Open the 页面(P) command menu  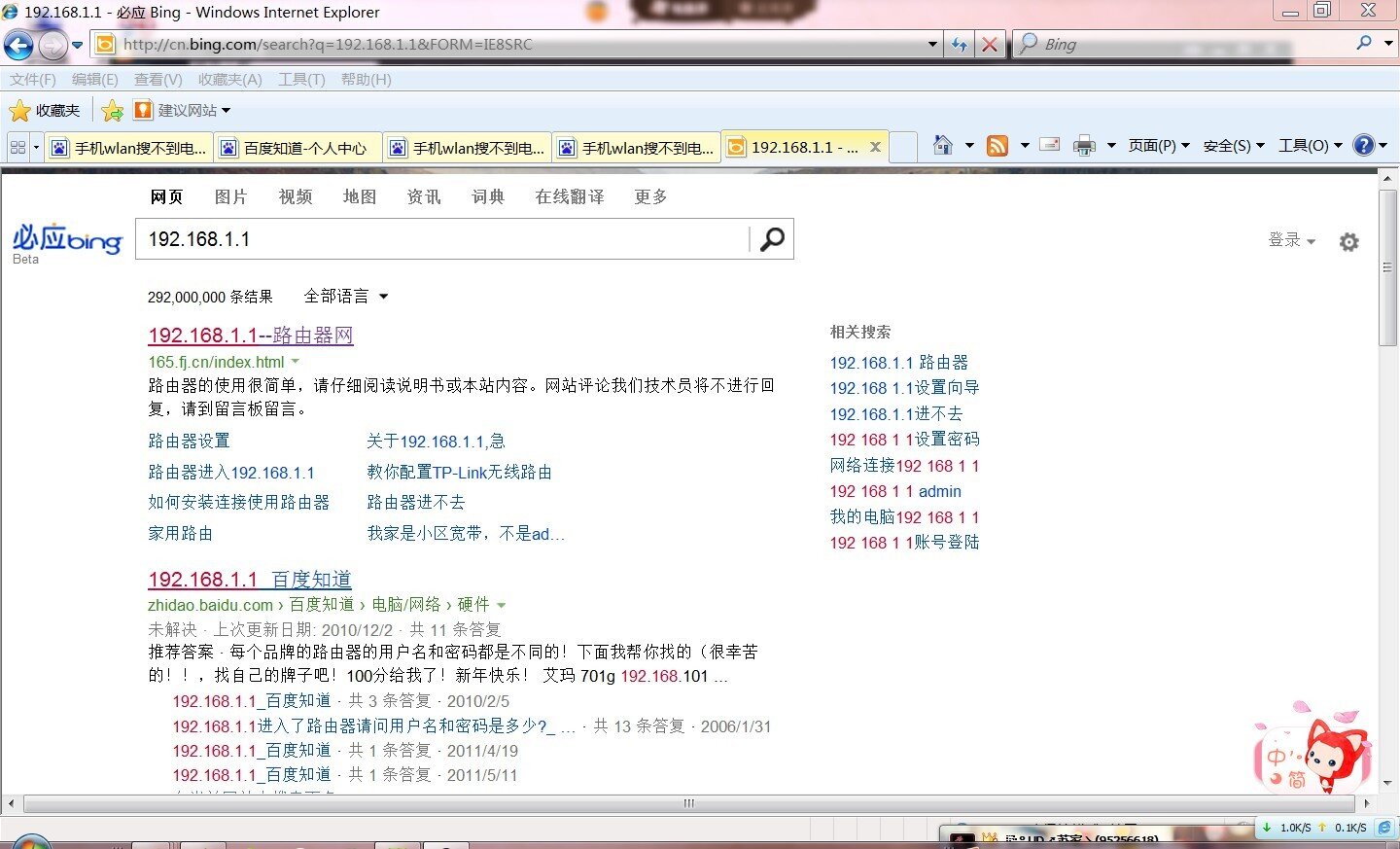tap(1159, 146)
